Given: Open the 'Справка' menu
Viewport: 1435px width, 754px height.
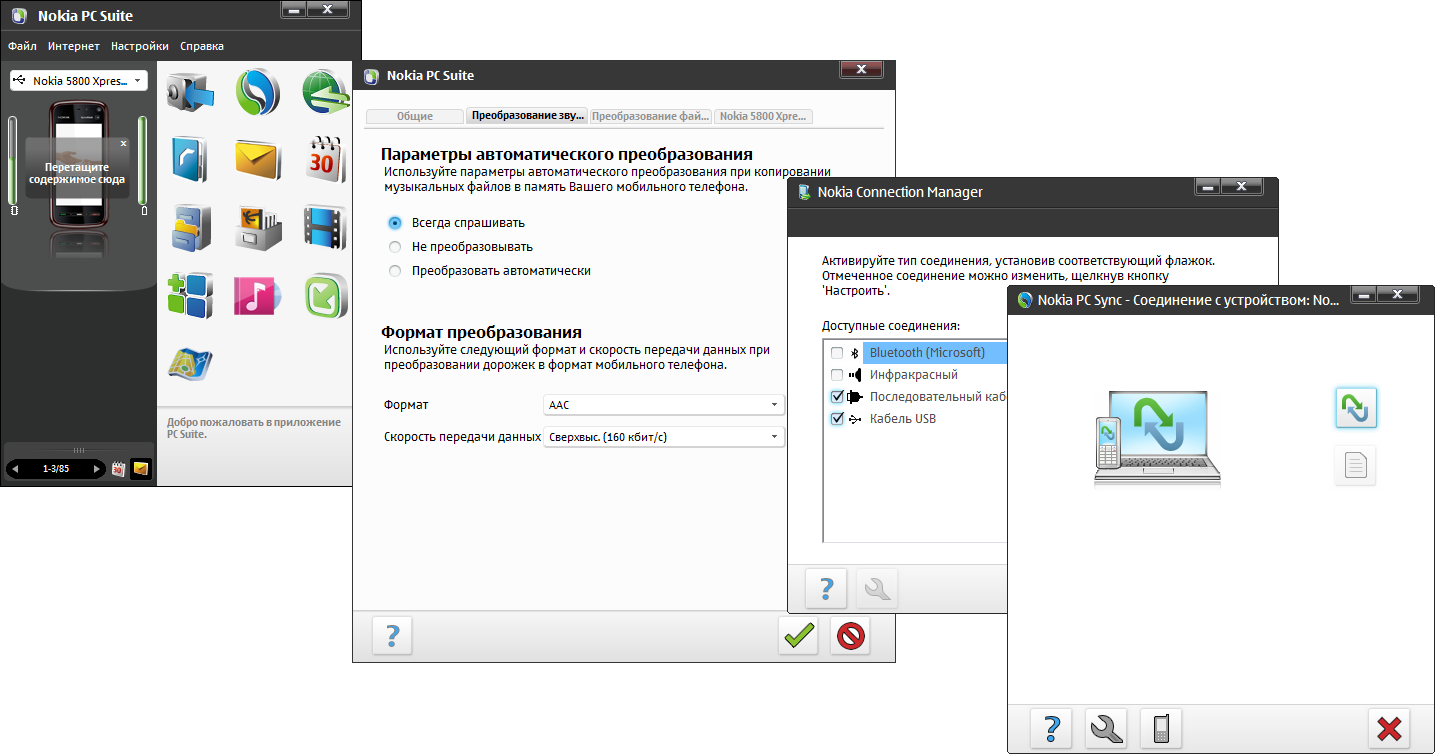Looking at the screenshot, I should click(202, 46).
